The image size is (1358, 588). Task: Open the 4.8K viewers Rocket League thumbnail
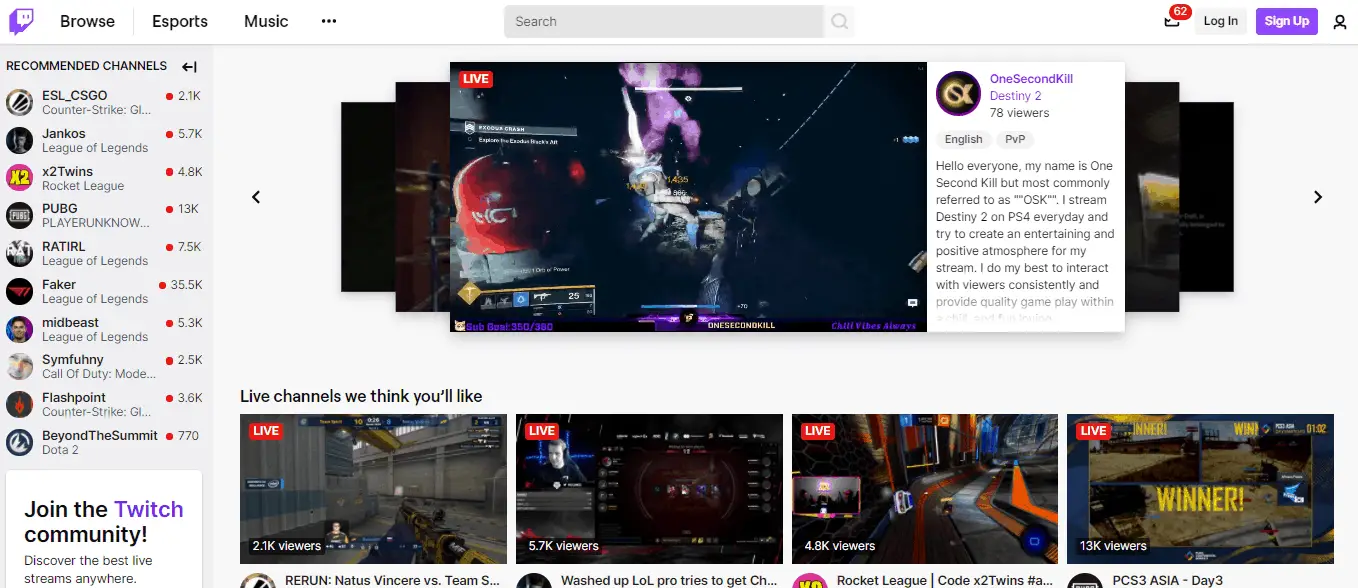[x=925, y=489]
